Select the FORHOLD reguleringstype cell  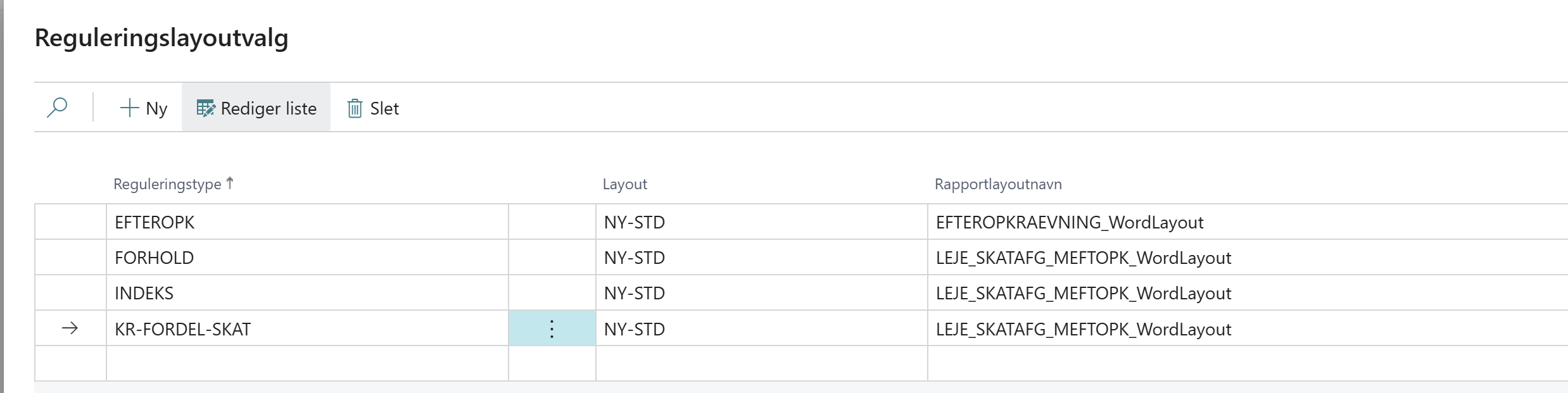[307, 258]
